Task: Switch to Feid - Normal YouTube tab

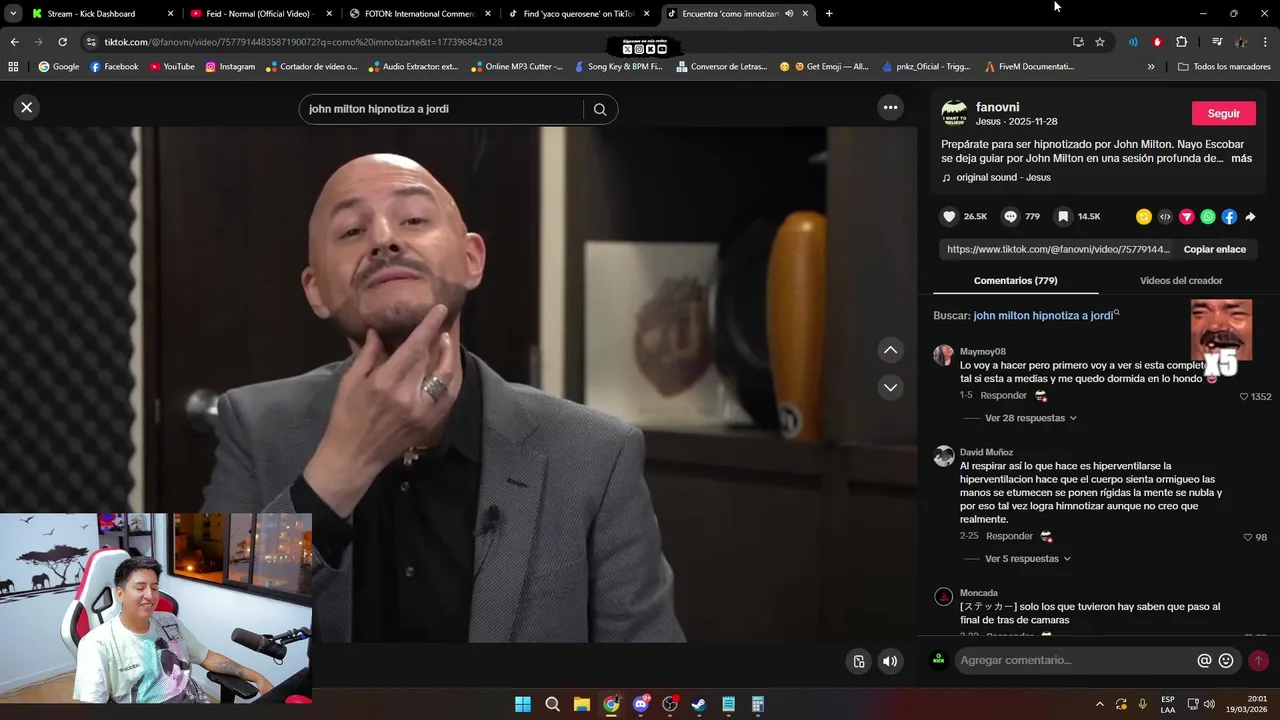Action: (260, 14)
